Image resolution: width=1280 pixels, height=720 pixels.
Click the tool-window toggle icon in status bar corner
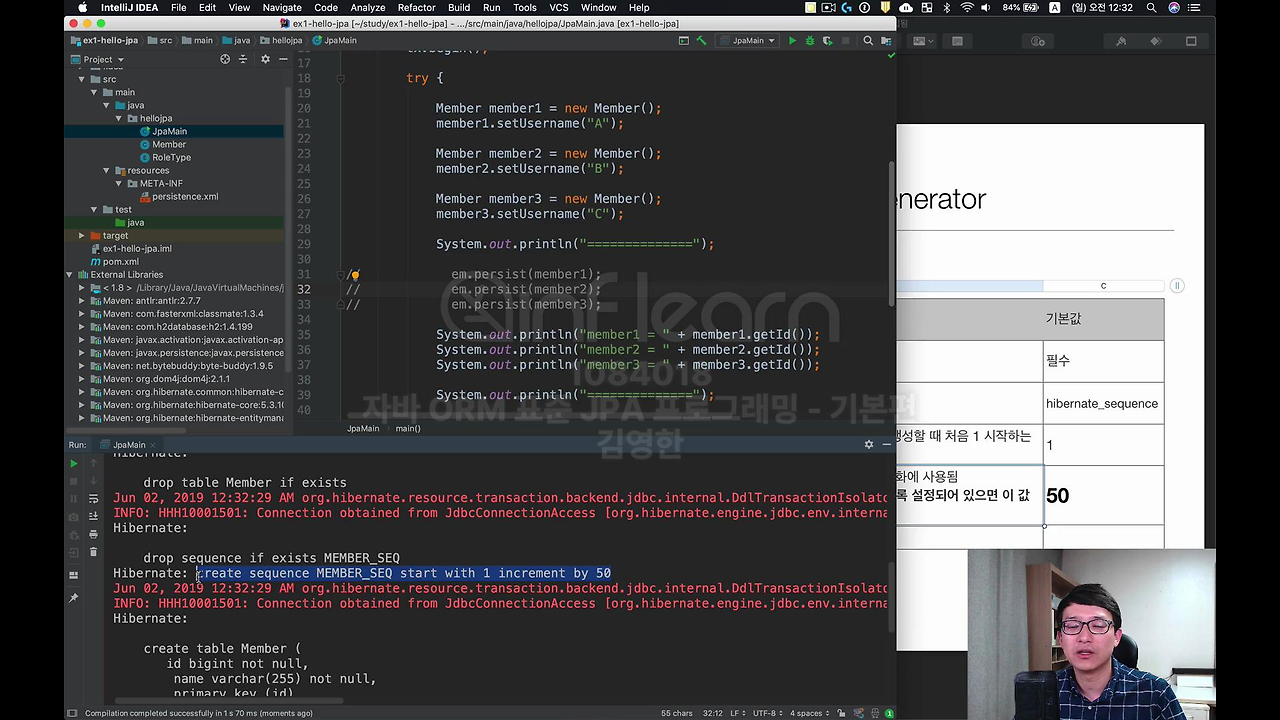(x=72, y=713)
